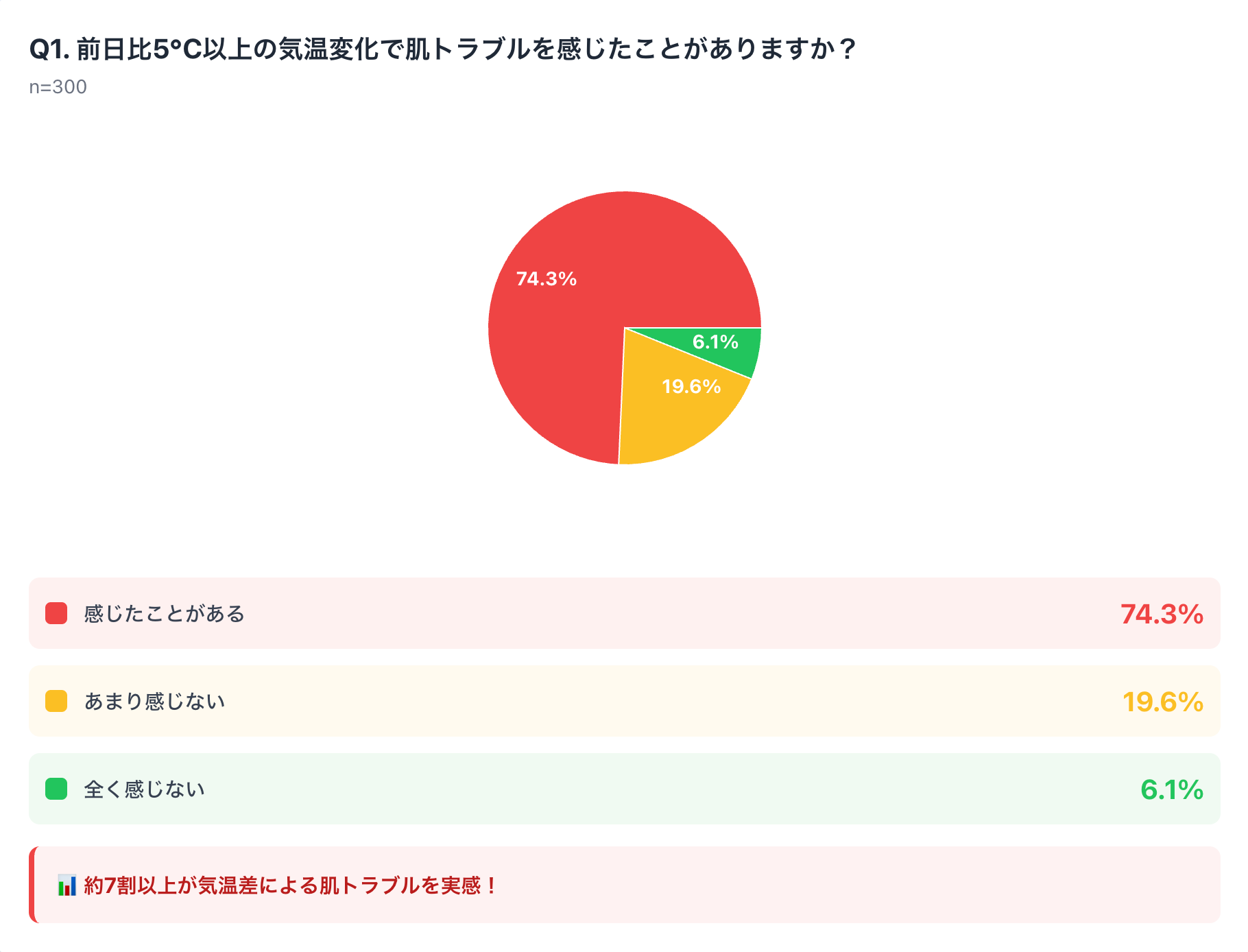Click the red legend color swatch
Image resolution: width=1248 pixels, height=952 pixels.
click(x=56, y=613)
